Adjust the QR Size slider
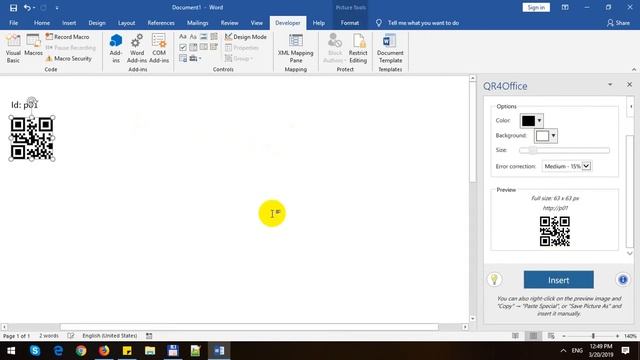This screenshot has width=640, height=360. coord(564,150)
